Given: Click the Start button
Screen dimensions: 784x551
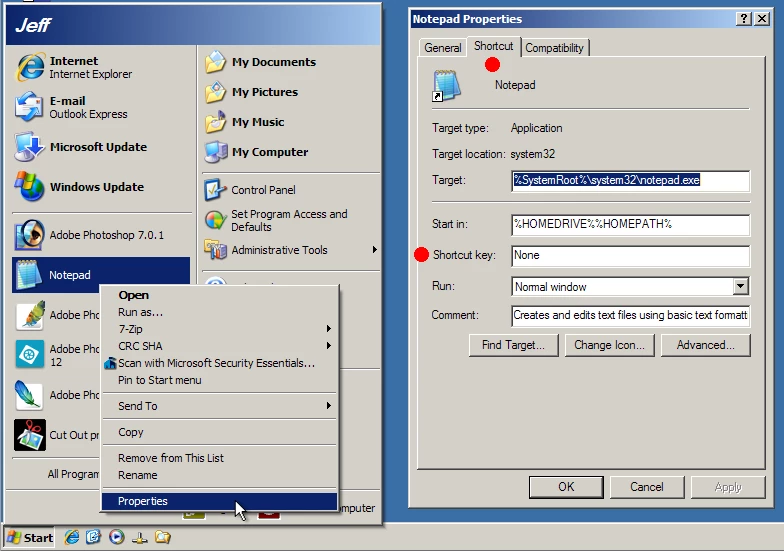Looking at the screenshot, I should tap(30, 538).
